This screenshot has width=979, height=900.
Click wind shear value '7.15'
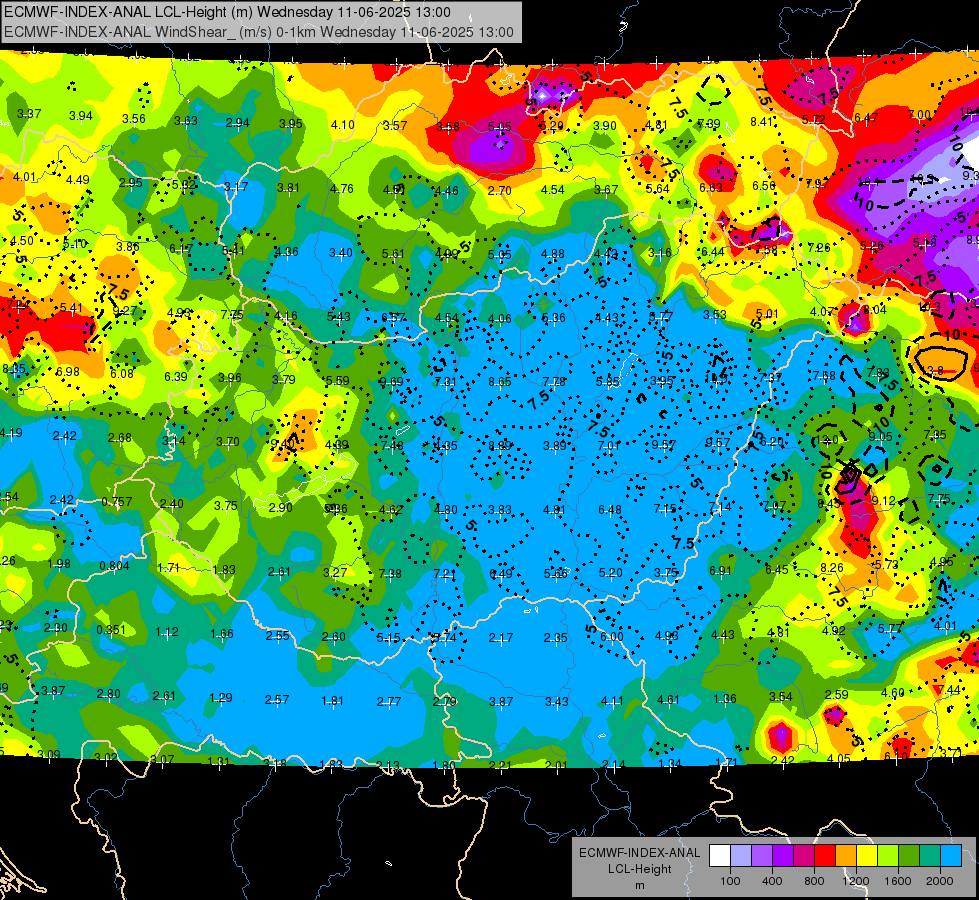click(664, 508)
